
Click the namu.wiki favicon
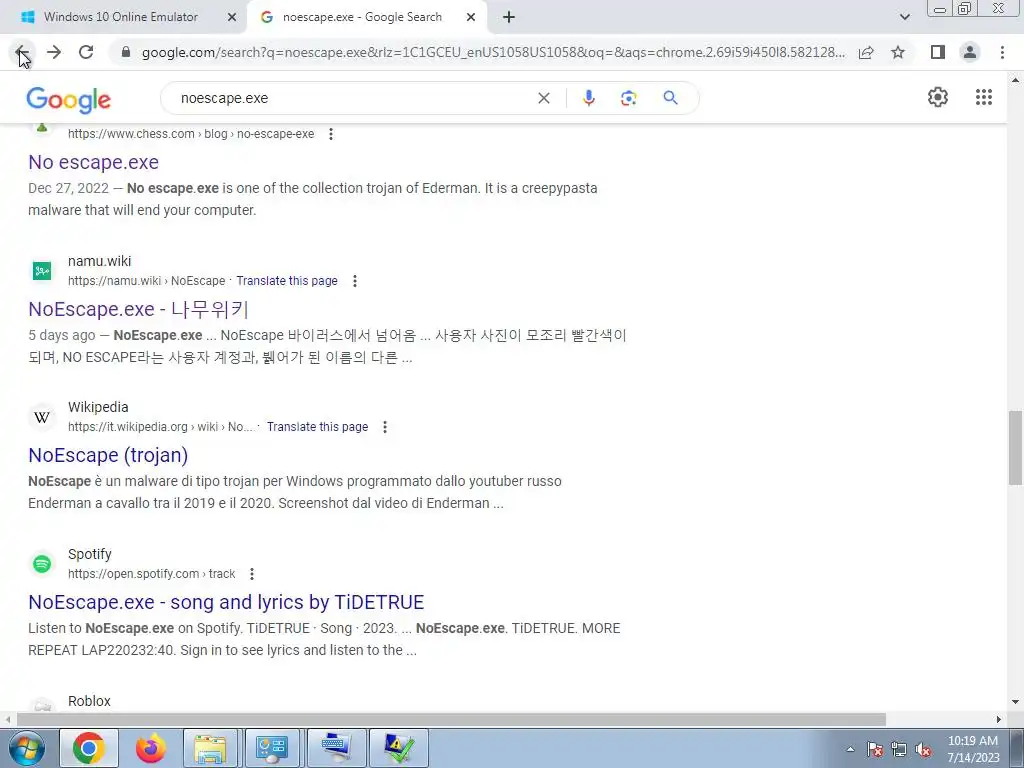tap(42, 270)
